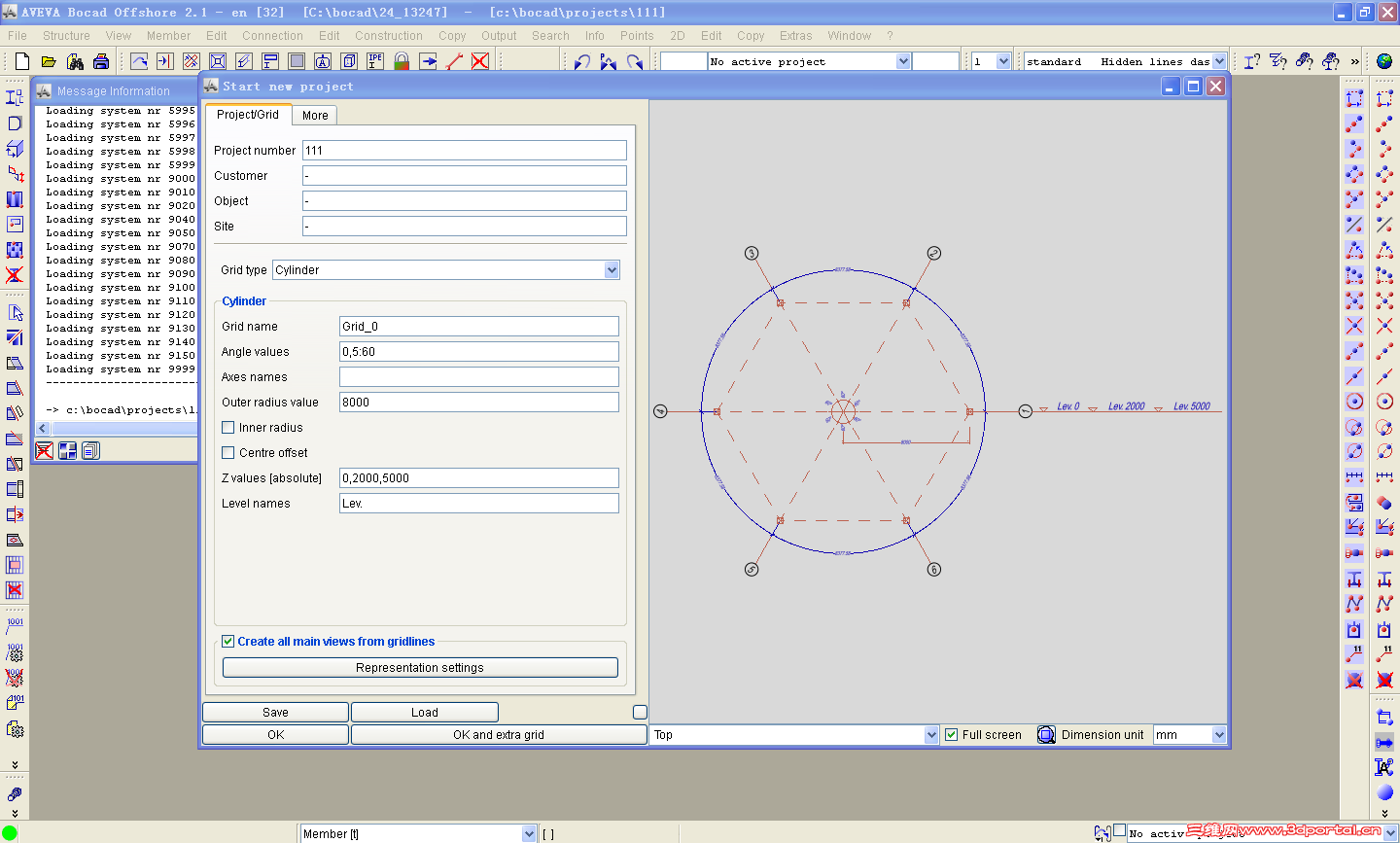Click the red X I-beam icon in left toolbar
Image resolution: width=1400 pixels, height=843 pixels.
[x=15, y=275]
